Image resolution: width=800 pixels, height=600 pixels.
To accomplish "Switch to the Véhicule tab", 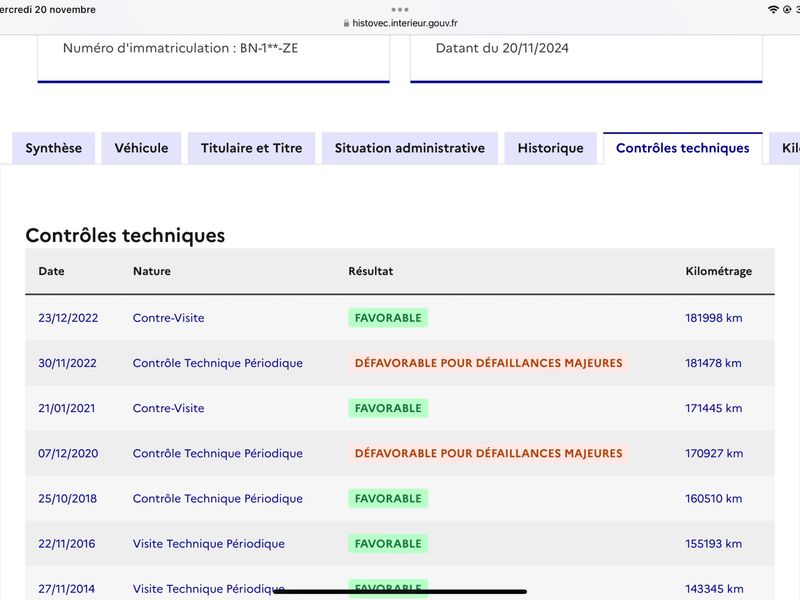I will (141, 148).
